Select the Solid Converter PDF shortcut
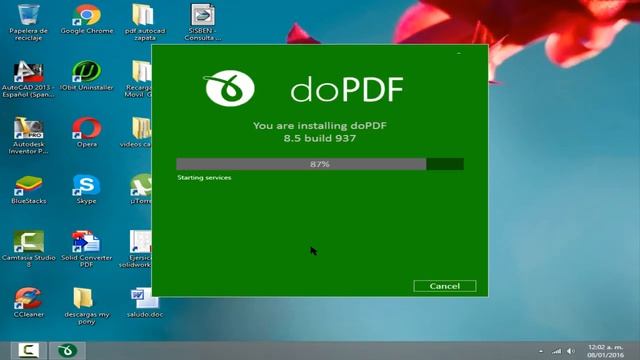Screen dimensions: 640x360 tap(87, 249)
